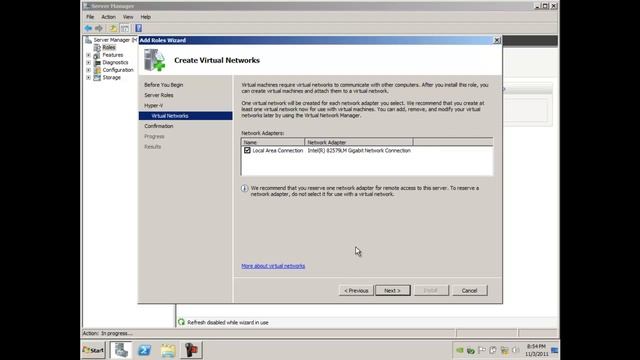This screenshot has width=640, height=360.
Task: Click the Next button
Action: pos(393,291)
